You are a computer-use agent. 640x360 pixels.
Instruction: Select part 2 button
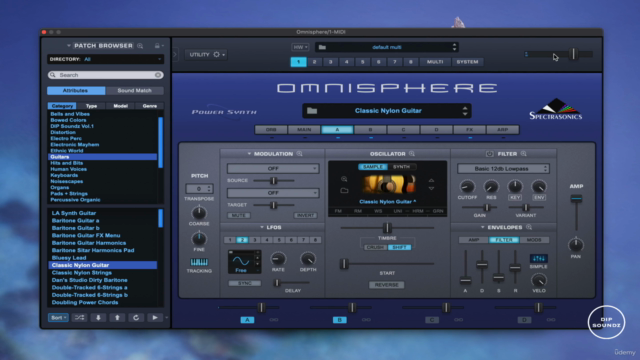point(314,62)
